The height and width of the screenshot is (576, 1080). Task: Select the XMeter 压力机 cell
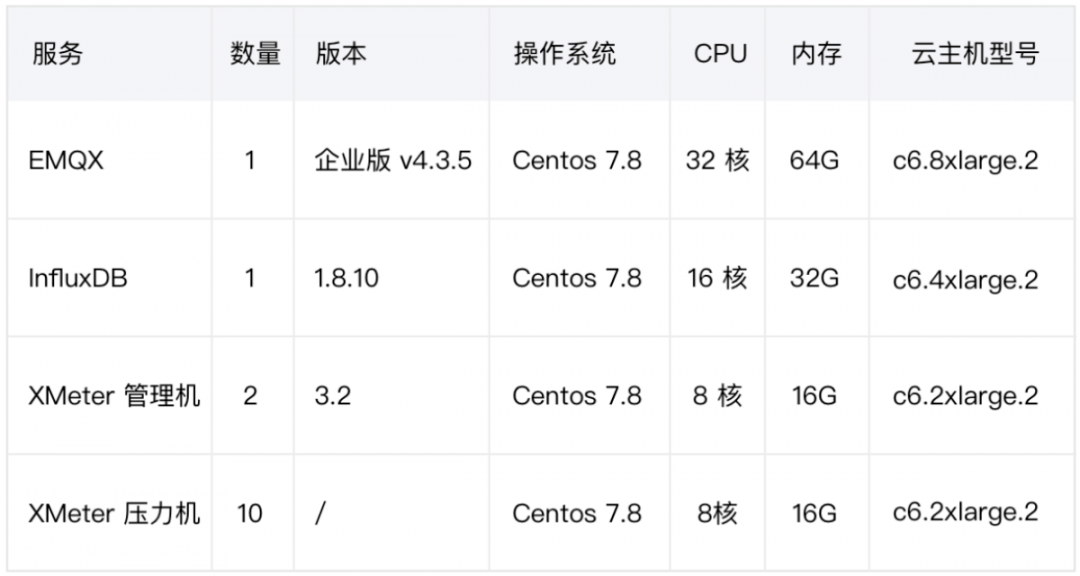click(x=114, y=514)
